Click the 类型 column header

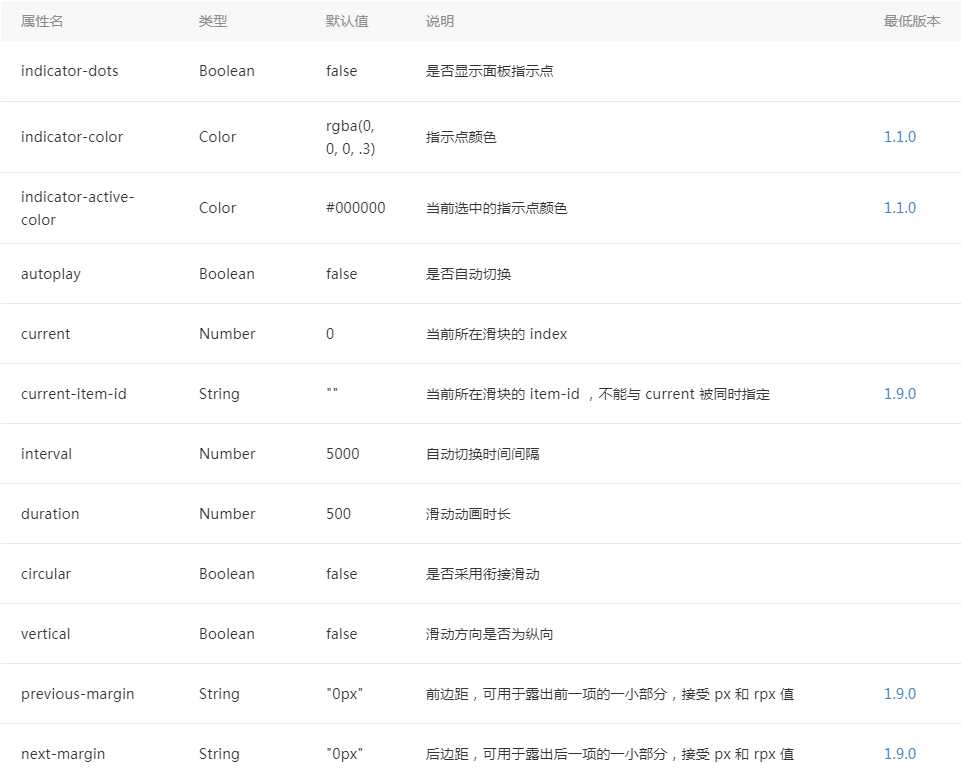pos(213,21)
